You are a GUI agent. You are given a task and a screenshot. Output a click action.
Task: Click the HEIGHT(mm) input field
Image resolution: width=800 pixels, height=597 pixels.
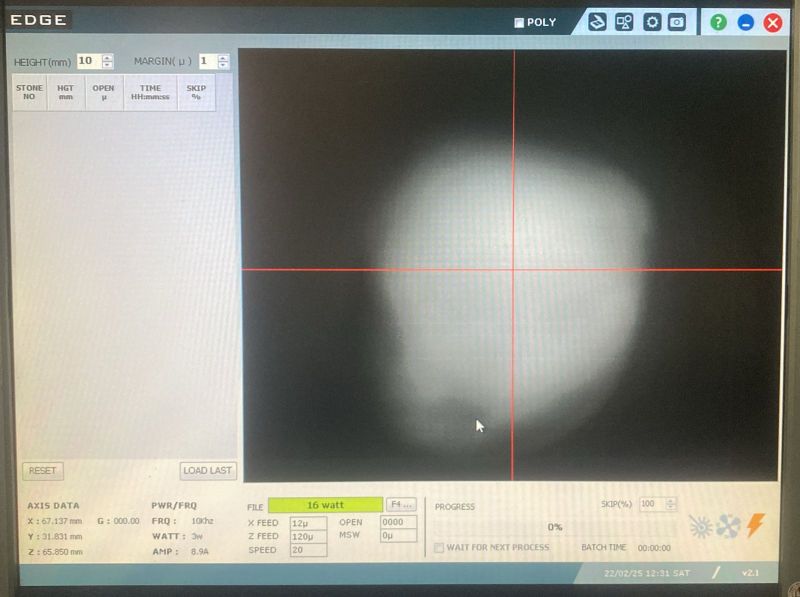click(x=90, y=61)
